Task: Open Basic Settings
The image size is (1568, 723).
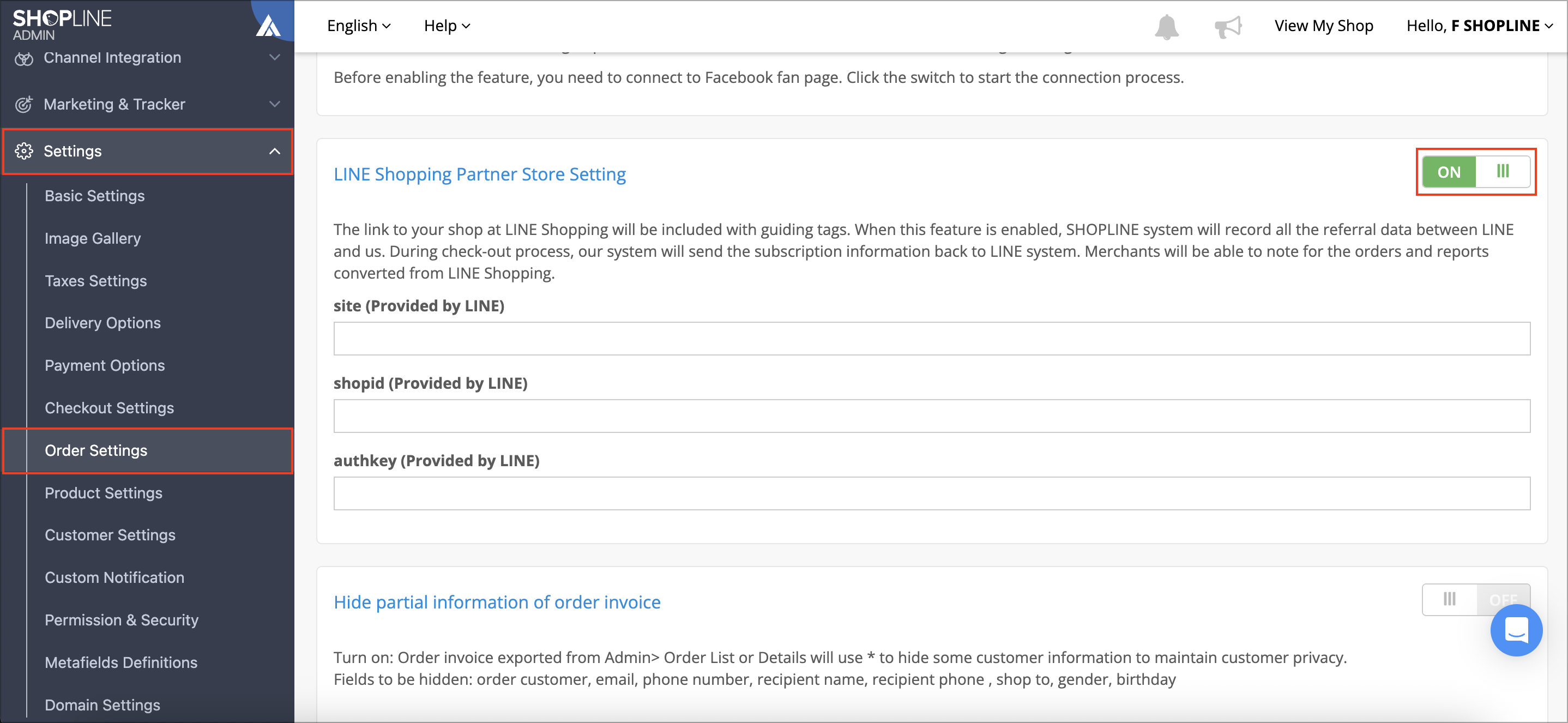Action: point(94,196)
